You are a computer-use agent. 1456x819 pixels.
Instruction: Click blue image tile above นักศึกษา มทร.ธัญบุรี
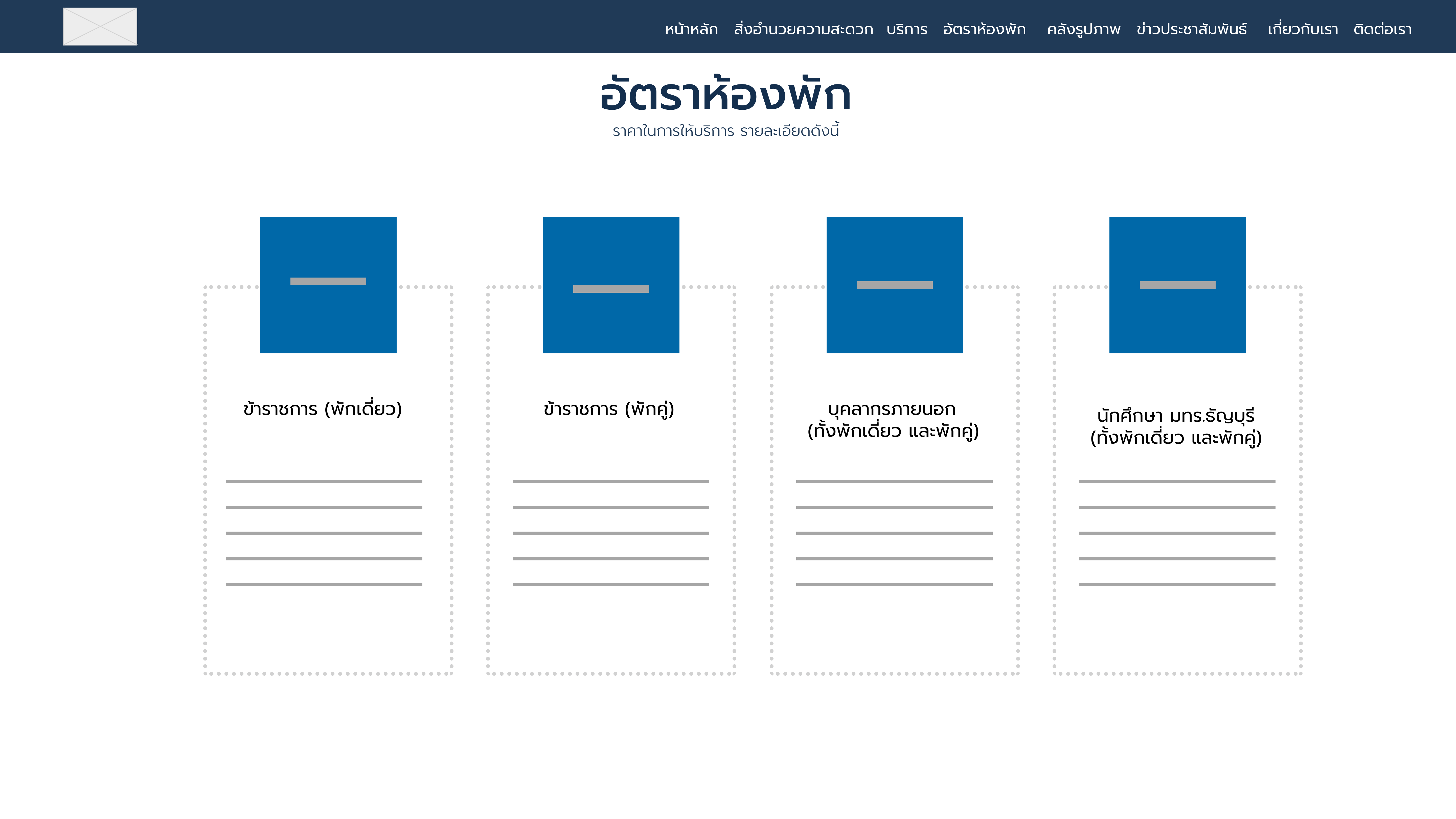pos(1177,285)
